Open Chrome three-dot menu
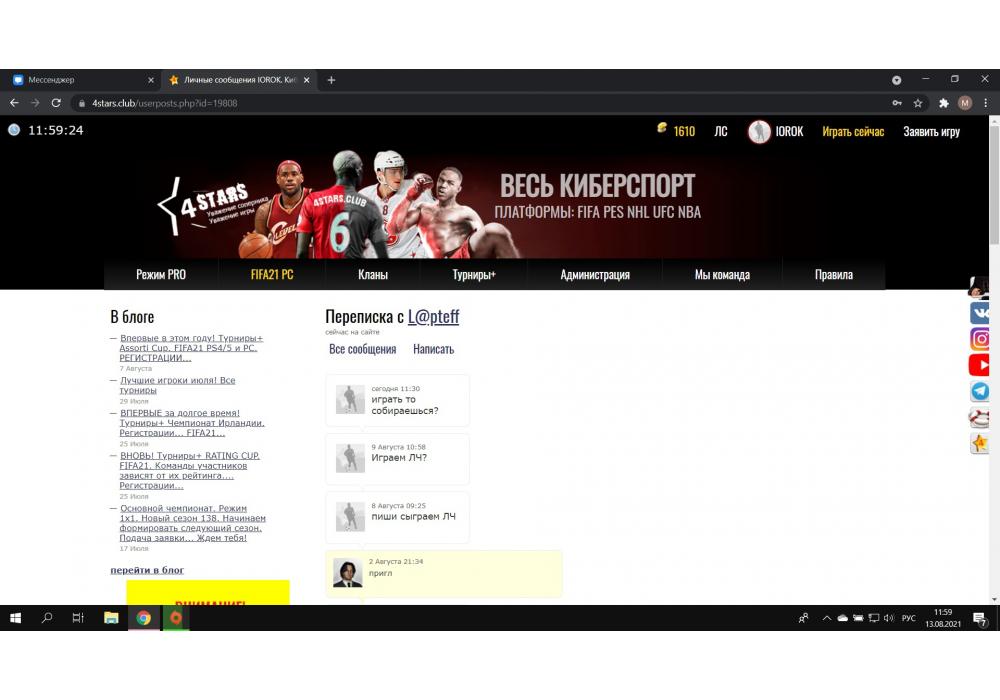Image resolution: width=1000 pixels, height=700 pixels. [985, 103]
